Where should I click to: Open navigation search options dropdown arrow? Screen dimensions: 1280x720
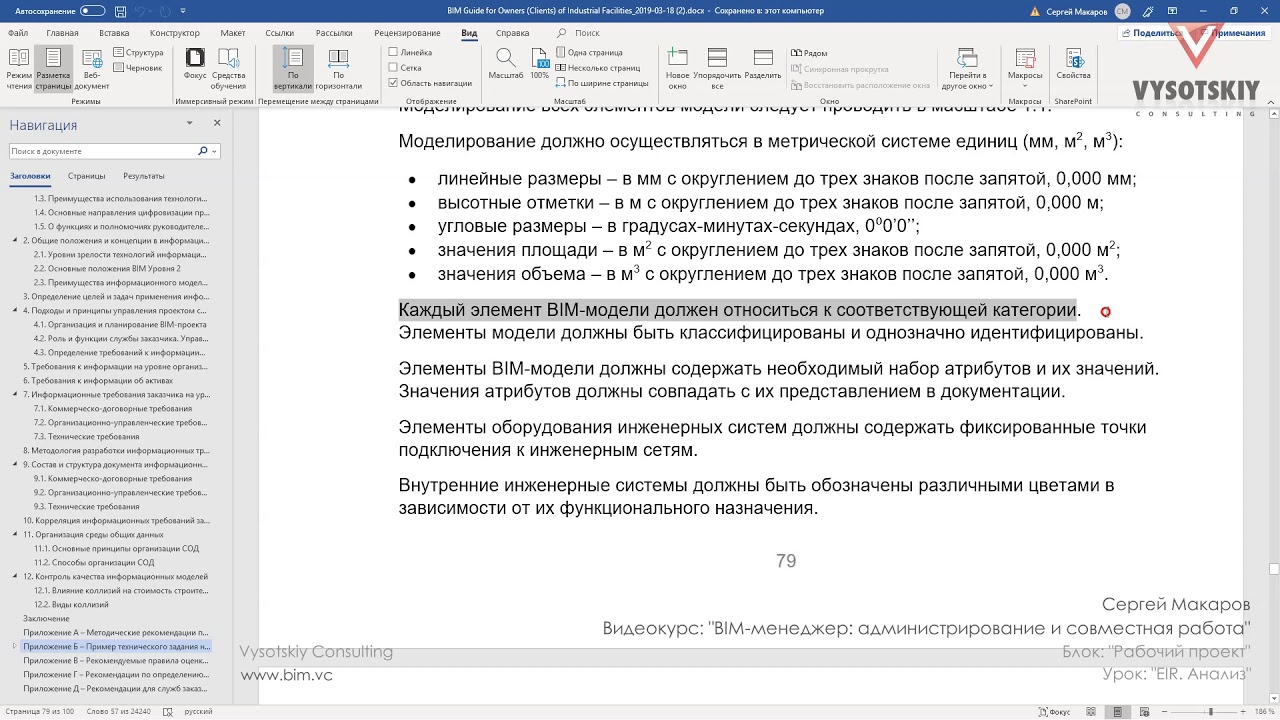214,151
